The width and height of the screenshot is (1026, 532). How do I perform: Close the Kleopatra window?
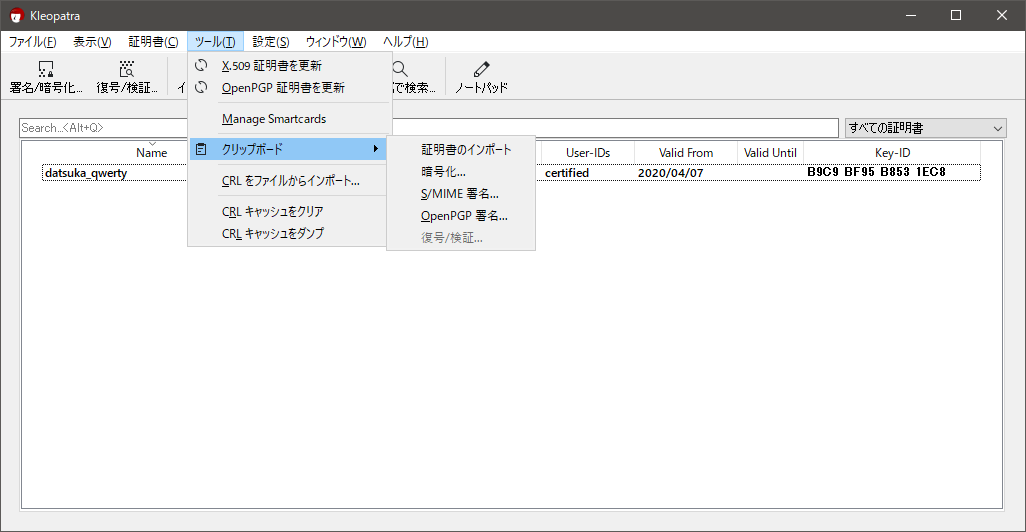1002,15
